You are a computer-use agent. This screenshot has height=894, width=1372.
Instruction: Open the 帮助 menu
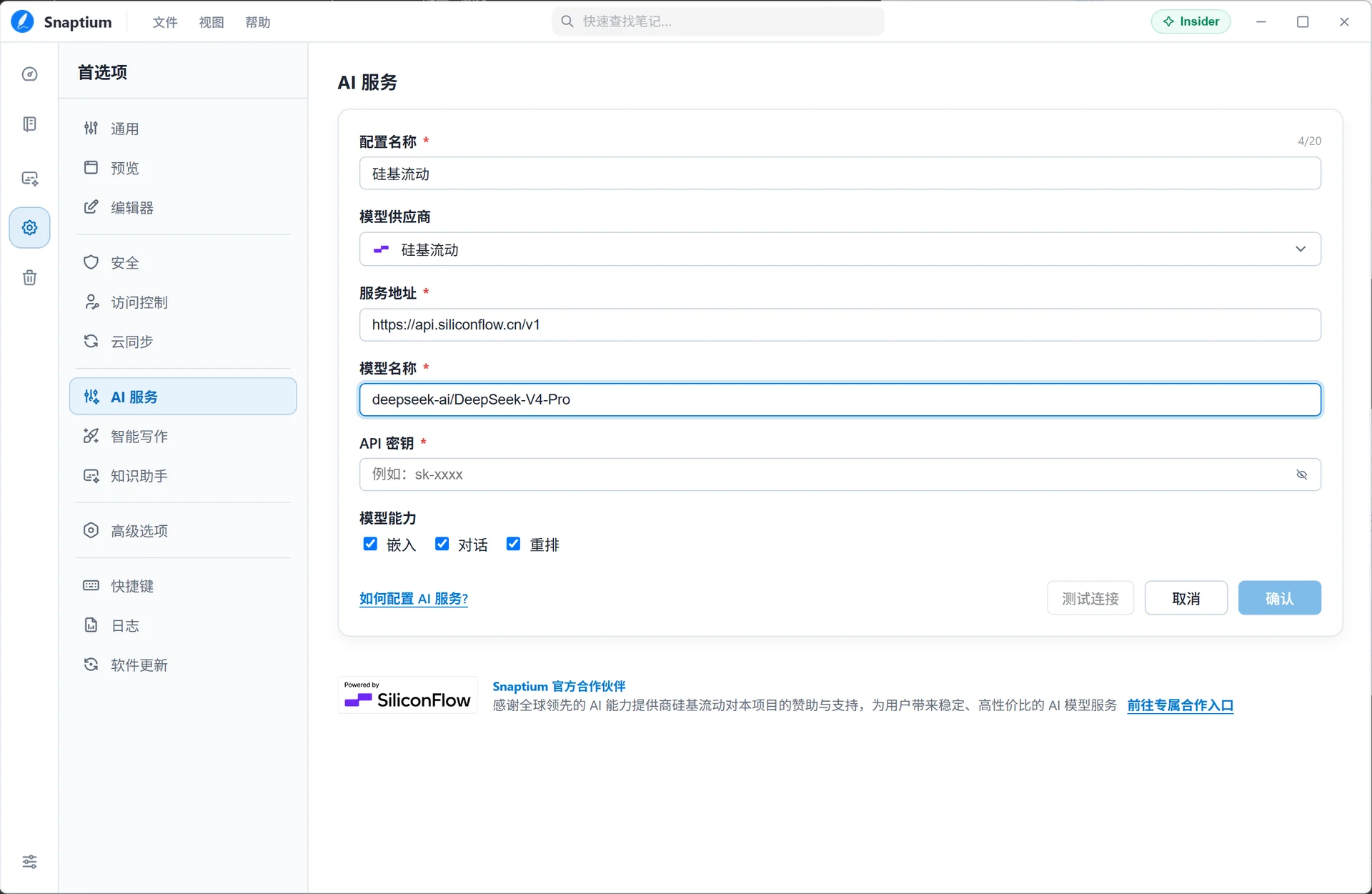(x=258, y=22)
